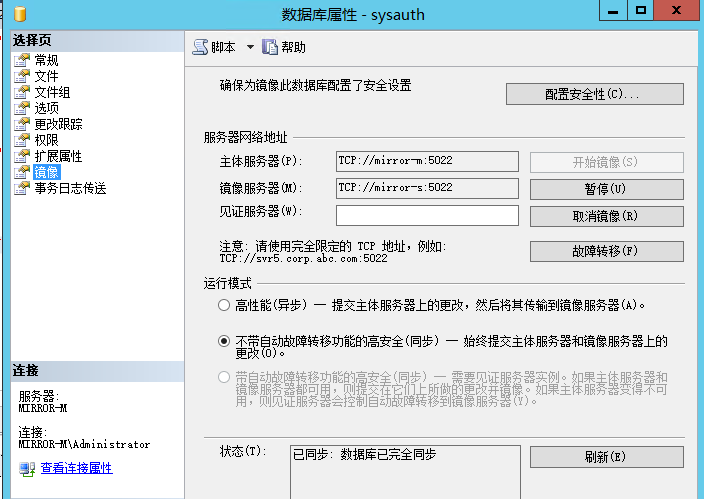Open the 文件 page
This screenshot has width=704, height=499.
(x=46, y=76)
